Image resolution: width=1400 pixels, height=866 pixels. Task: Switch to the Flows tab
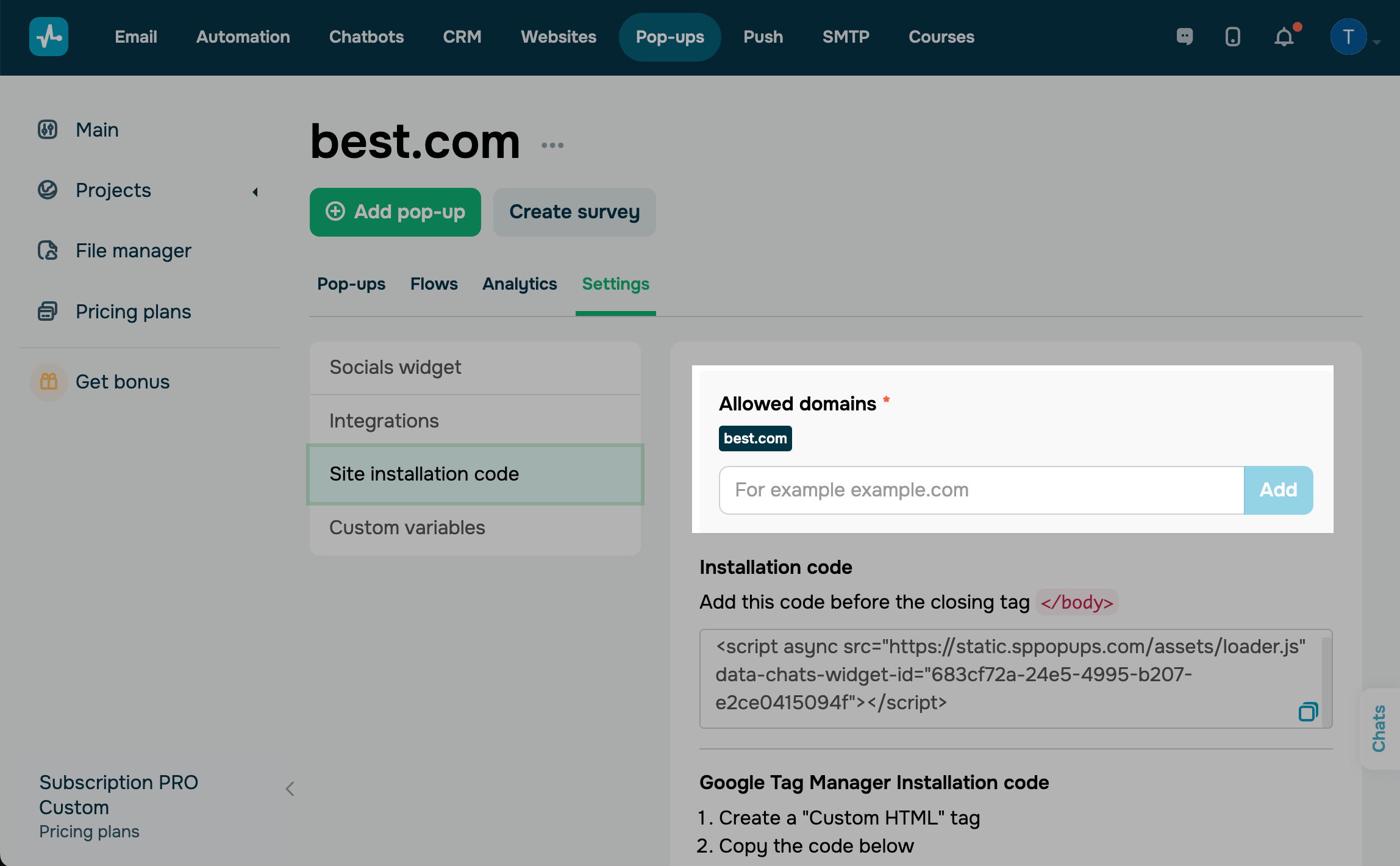(434, 284)
